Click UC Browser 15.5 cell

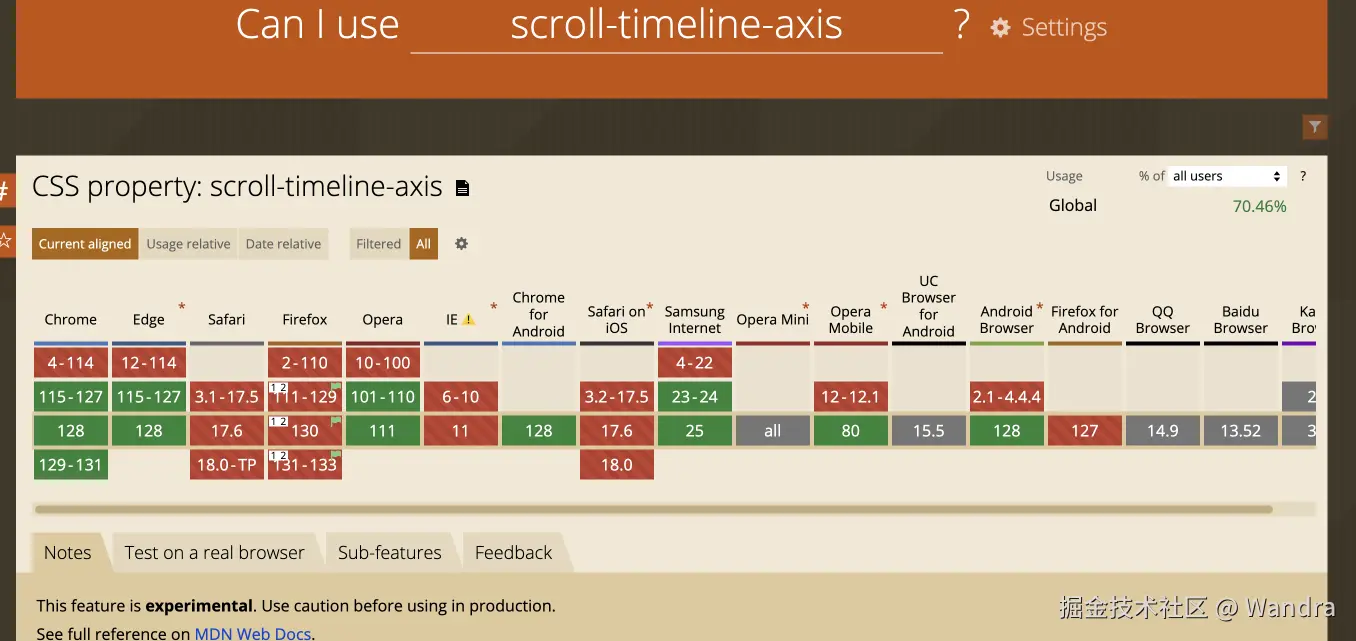(x=929, y=431)
